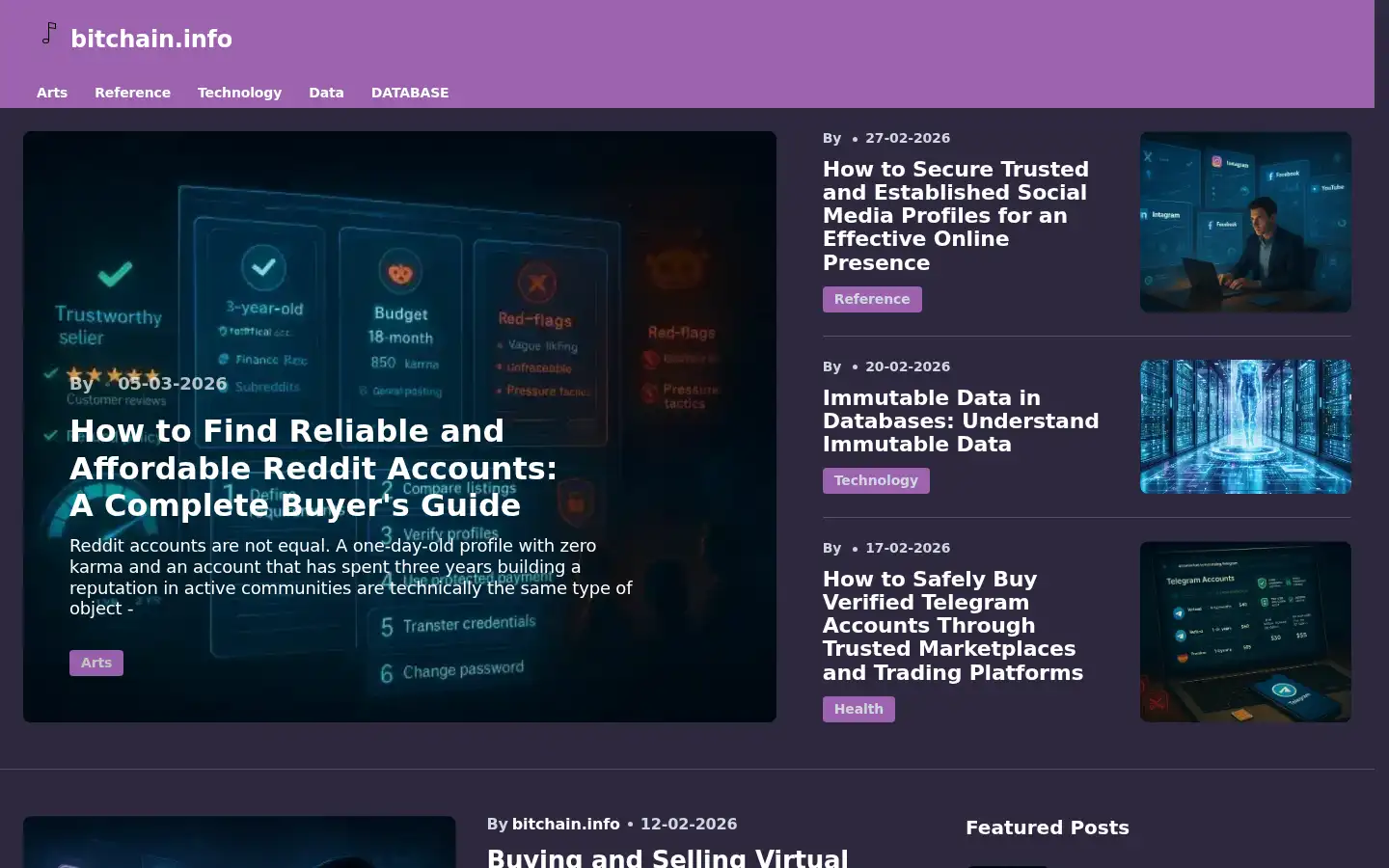The width and height of the screenshot is (1389, 868).
Task: Click the Arts tag on featured article
Action: [x=96, y=663]
